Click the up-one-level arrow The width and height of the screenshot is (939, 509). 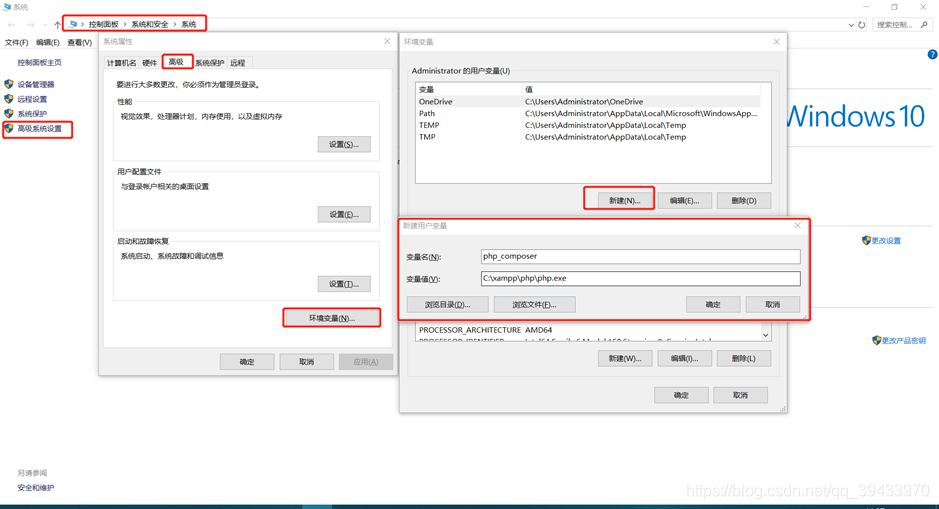[x=57, y=25]
